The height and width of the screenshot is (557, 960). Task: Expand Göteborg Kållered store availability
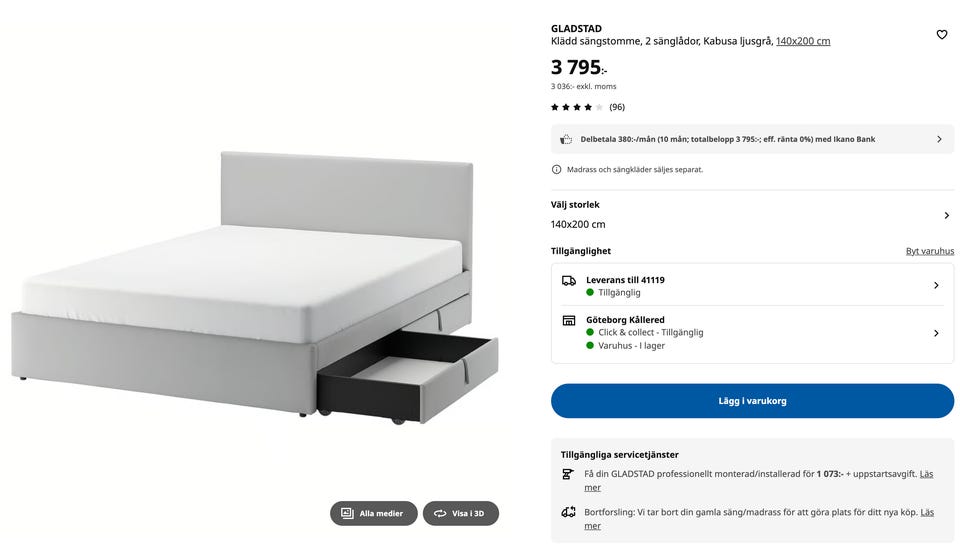coord(935,333)
